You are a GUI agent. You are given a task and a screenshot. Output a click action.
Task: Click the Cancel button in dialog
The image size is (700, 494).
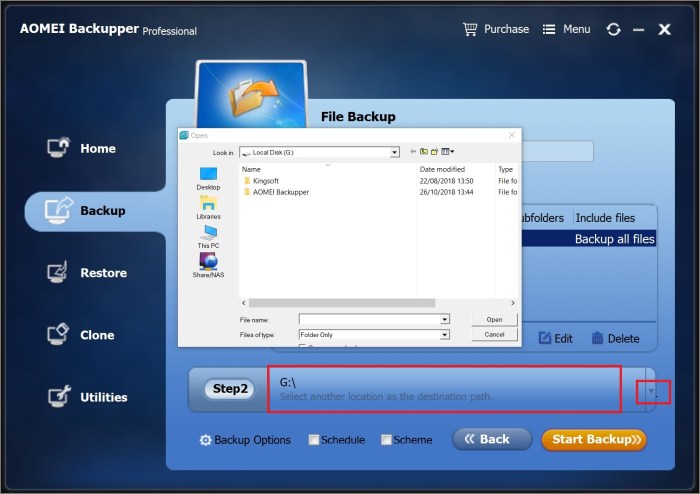494,334
